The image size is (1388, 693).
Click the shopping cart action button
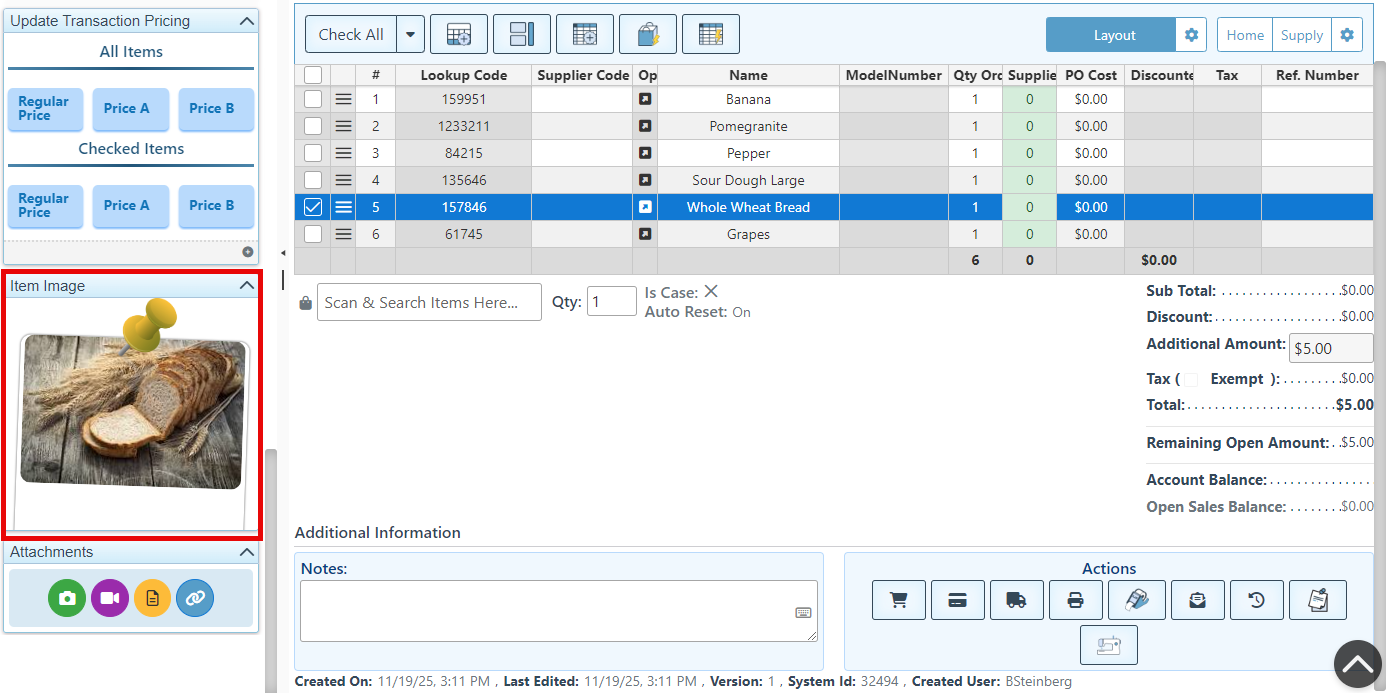click(898, 600)
